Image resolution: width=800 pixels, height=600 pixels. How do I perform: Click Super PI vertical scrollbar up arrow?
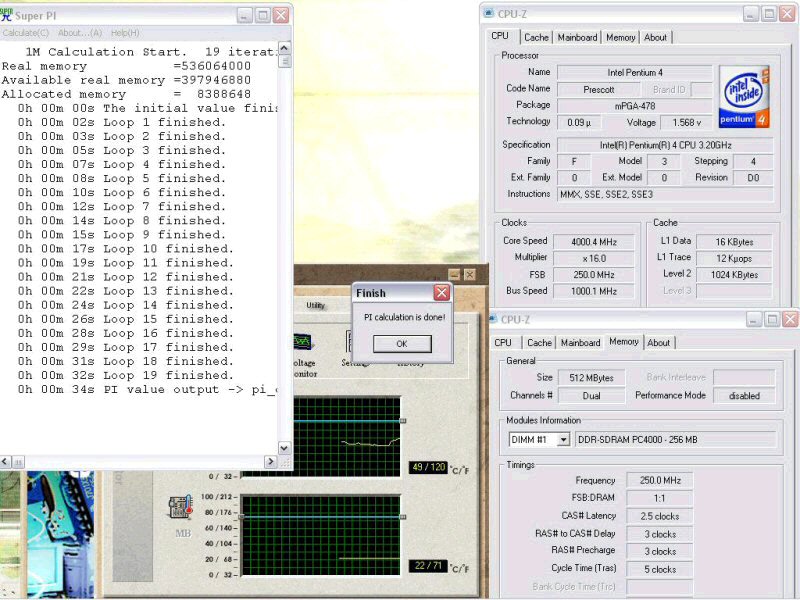click(284, 48)
